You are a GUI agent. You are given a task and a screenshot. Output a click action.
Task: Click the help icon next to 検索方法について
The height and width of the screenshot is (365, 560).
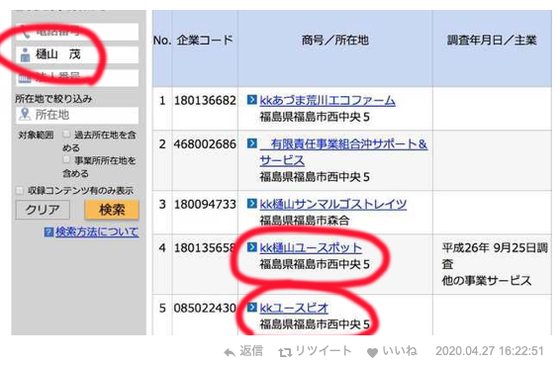(49, 232)
